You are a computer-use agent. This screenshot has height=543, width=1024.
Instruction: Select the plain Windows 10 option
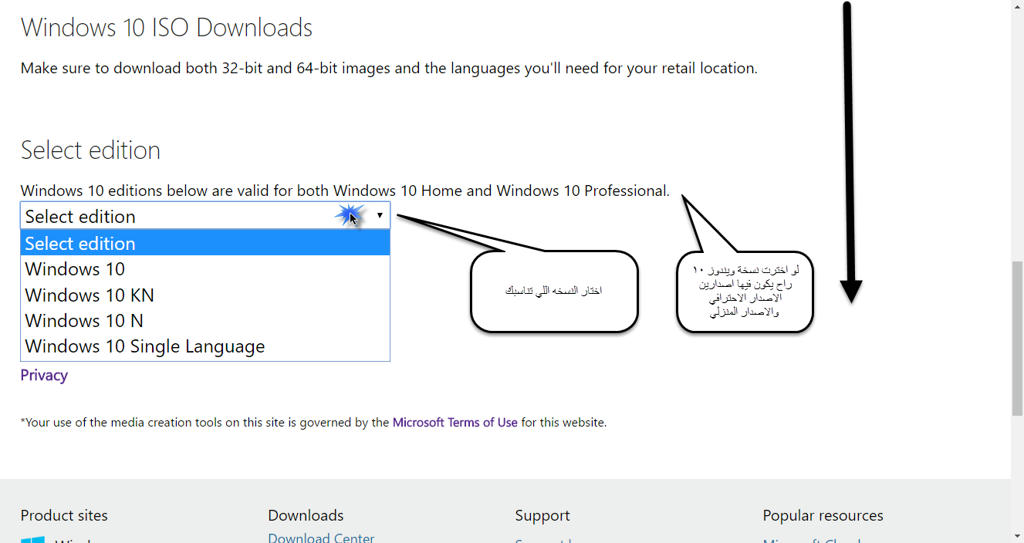pyautogui.click(x=205, y=269)
